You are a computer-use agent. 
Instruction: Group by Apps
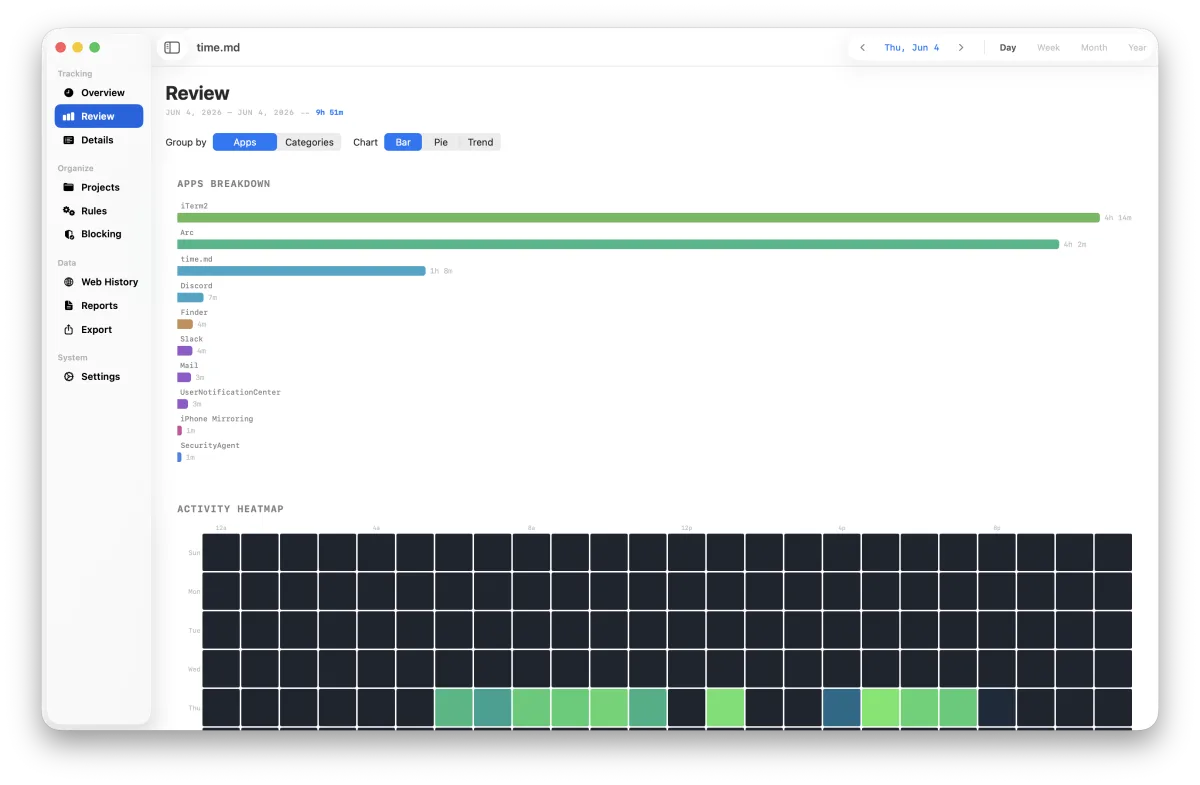click(x=245, y=142)
